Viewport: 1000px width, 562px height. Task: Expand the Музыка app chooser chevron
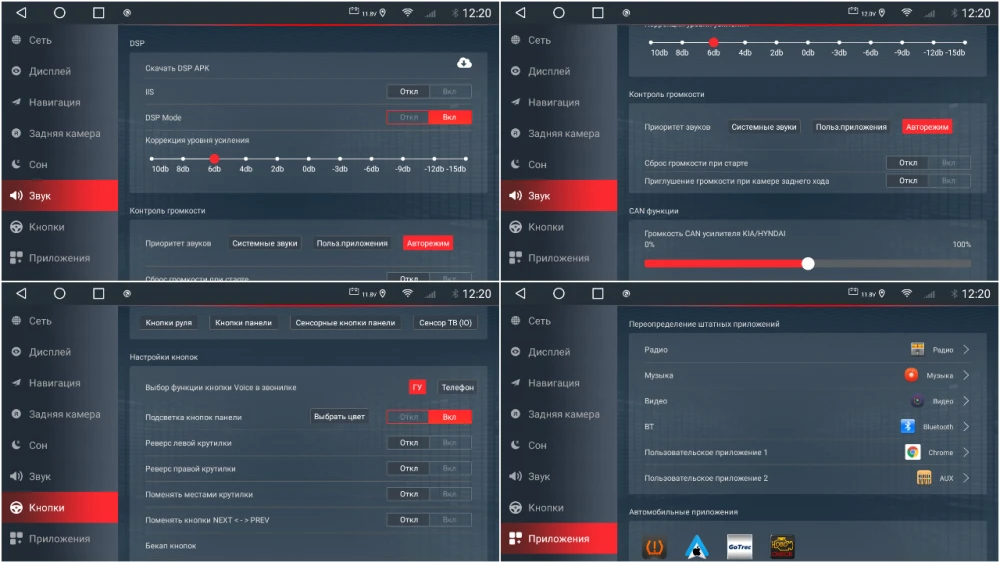pyautogui.click(x=966, y=375)
